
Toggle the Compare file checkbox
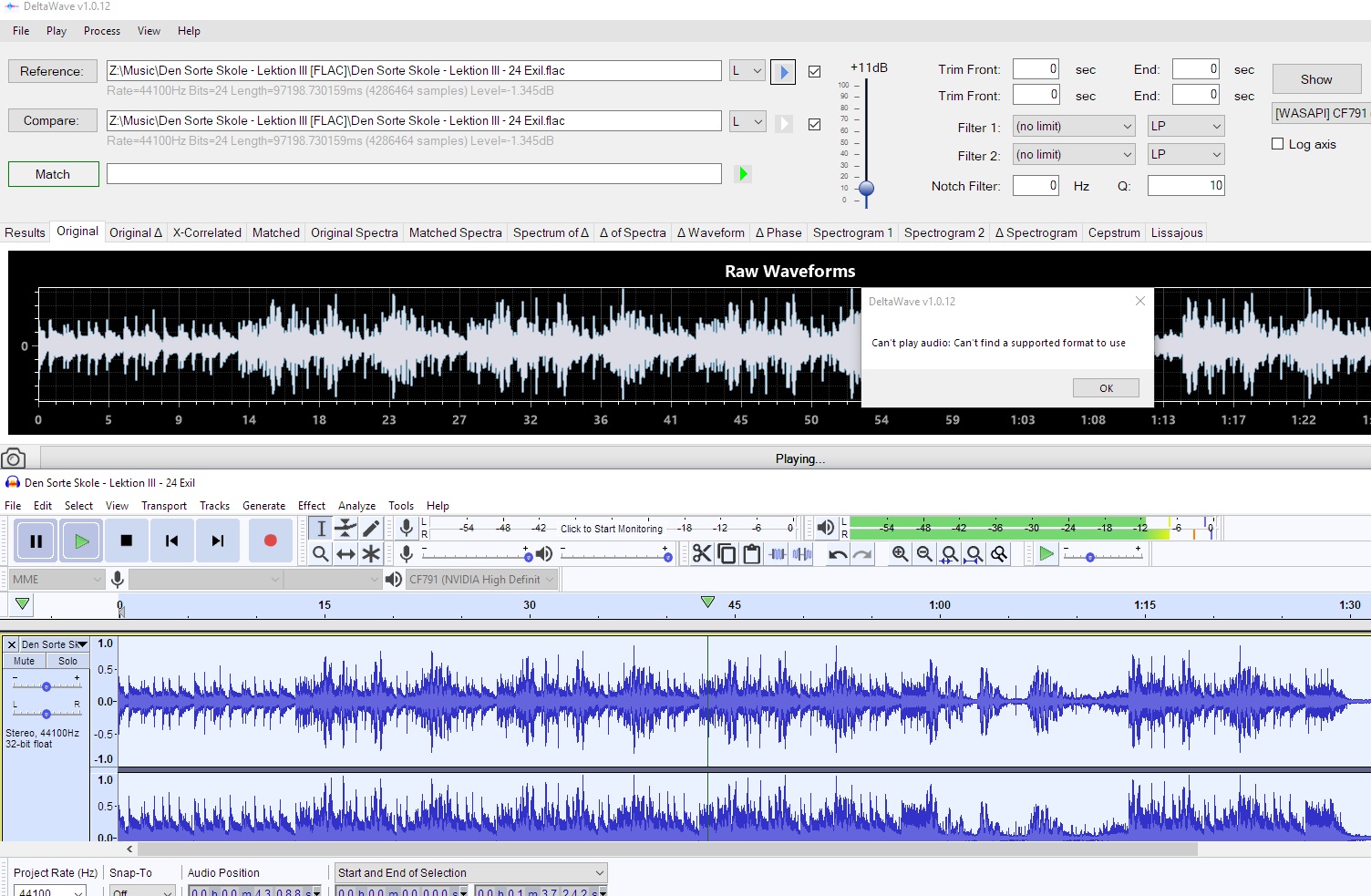click(814, 124)
